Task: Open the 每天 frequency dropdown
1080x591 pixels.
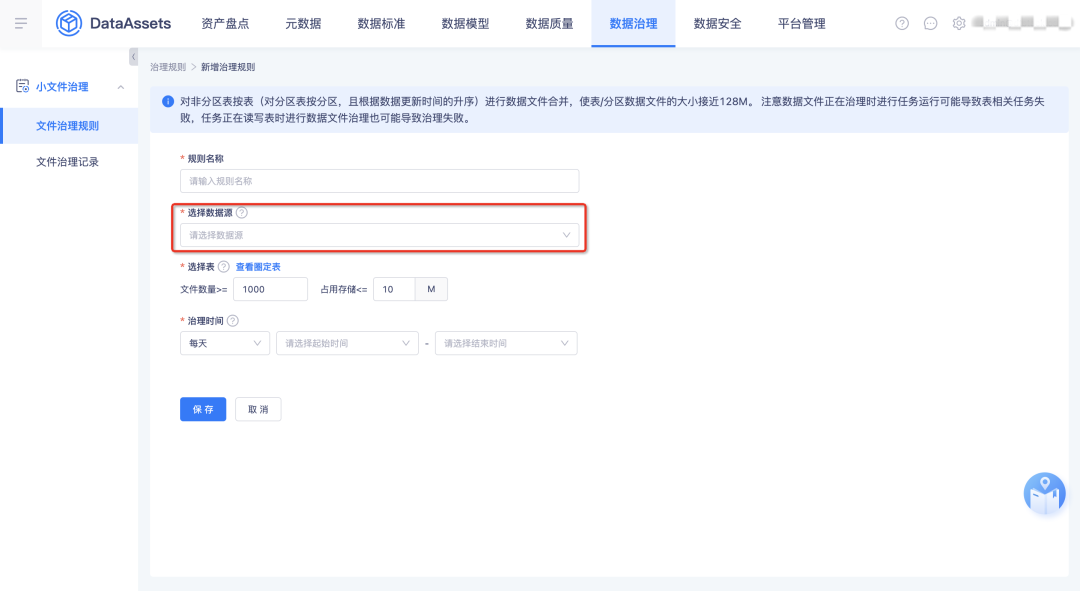Action: click(225, 343)
